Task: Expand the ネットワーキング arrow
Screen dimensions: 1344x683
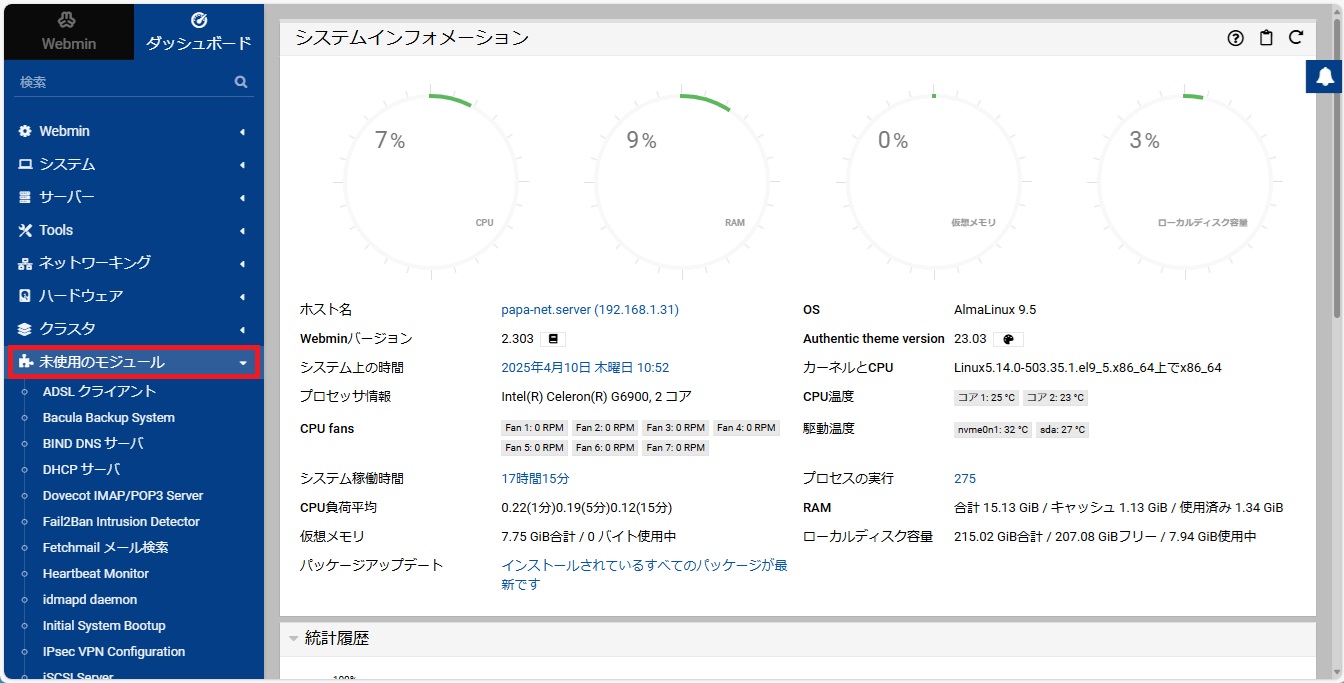Action: point(242,263)
